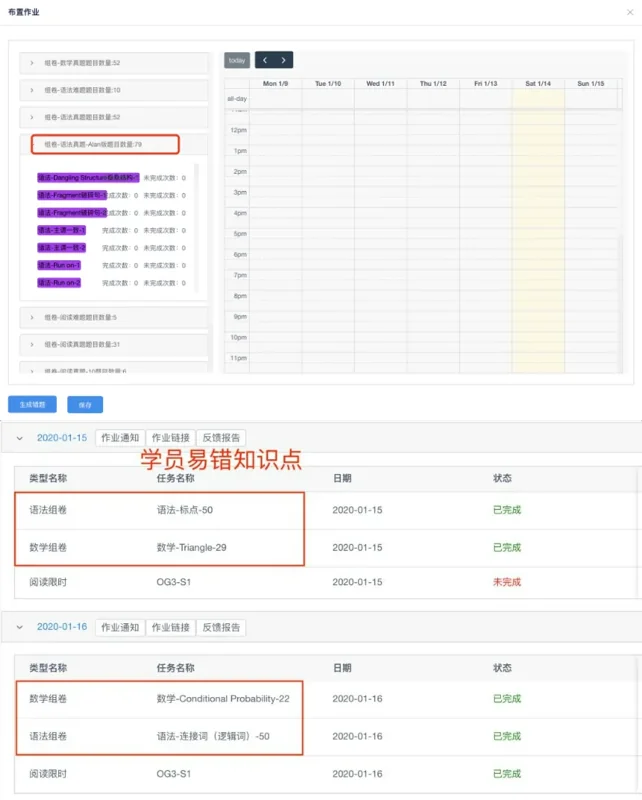Image resolution: width=642 pixels, height=800 pixels.
Task: Open the 2020-01-16 date link
Action: (62, 627)
